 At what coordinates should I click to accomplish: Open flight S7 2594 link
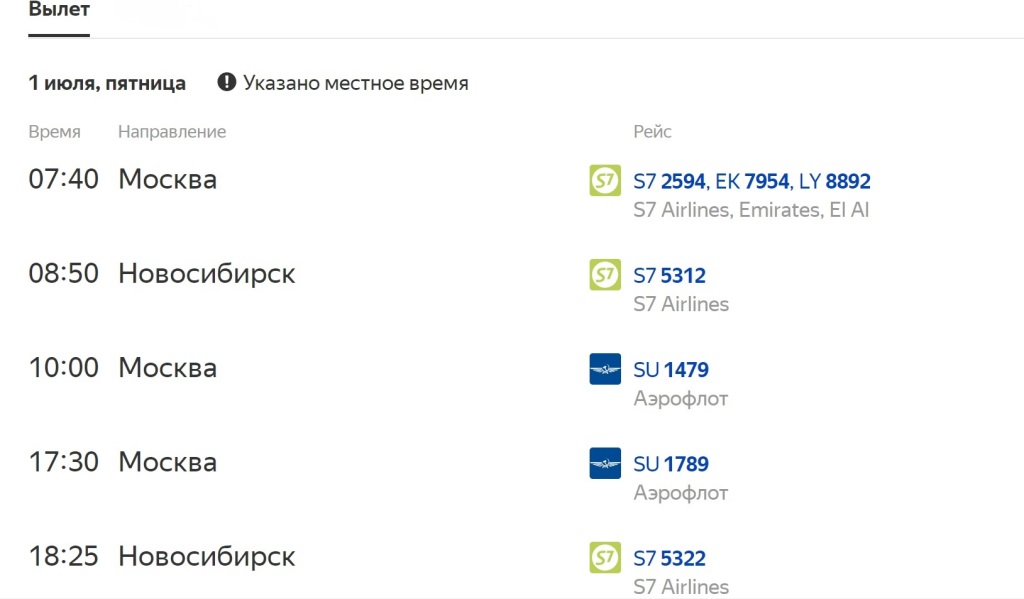click(670, 182)
